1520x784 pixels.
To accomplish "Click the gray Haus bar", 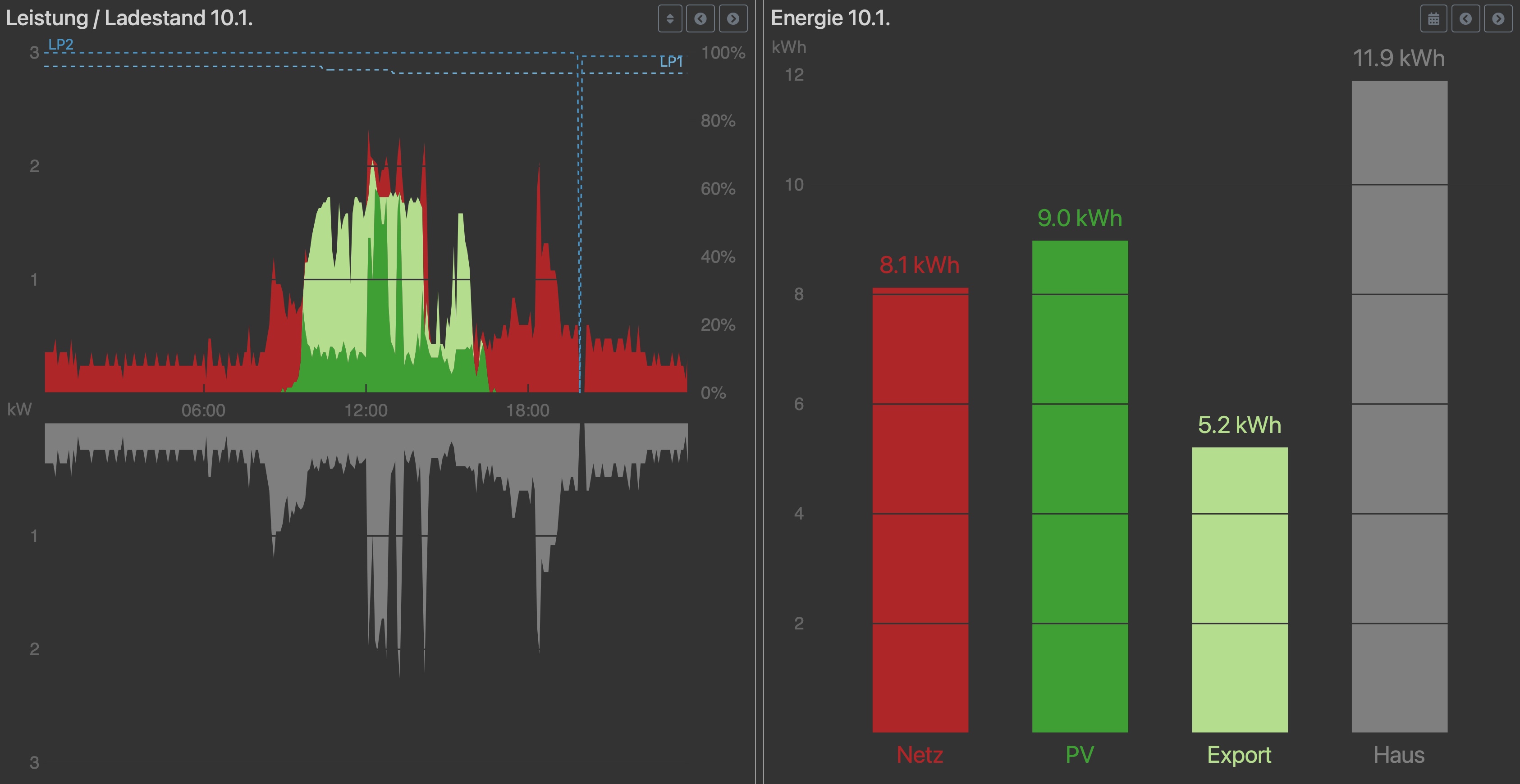I will (x=1399, y=406).
